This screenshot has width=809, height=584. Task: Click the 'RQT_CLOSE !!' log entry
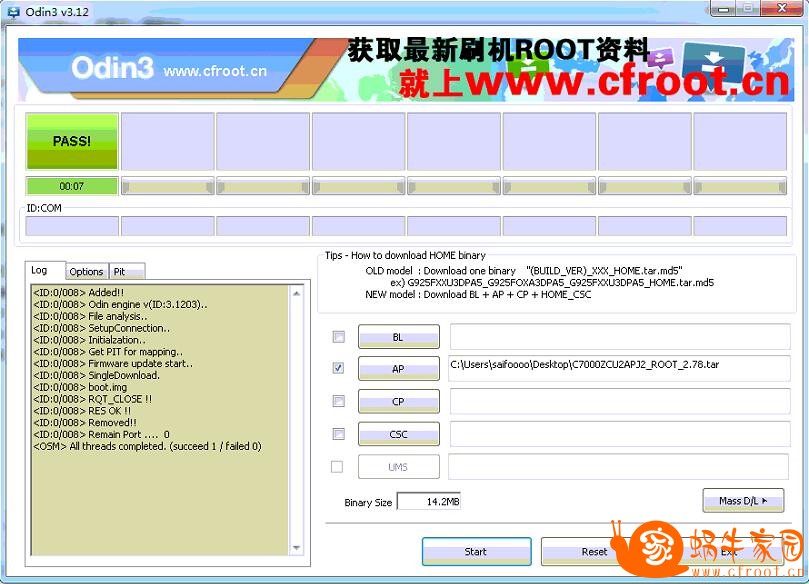(93, 399)
